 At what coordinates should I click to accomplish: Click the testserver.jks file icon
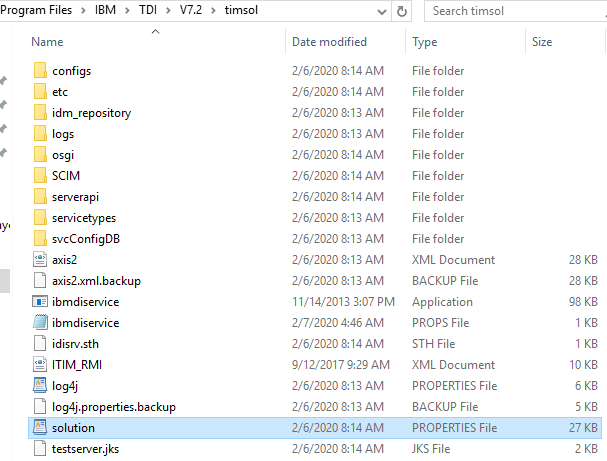[x=40, y=449]
